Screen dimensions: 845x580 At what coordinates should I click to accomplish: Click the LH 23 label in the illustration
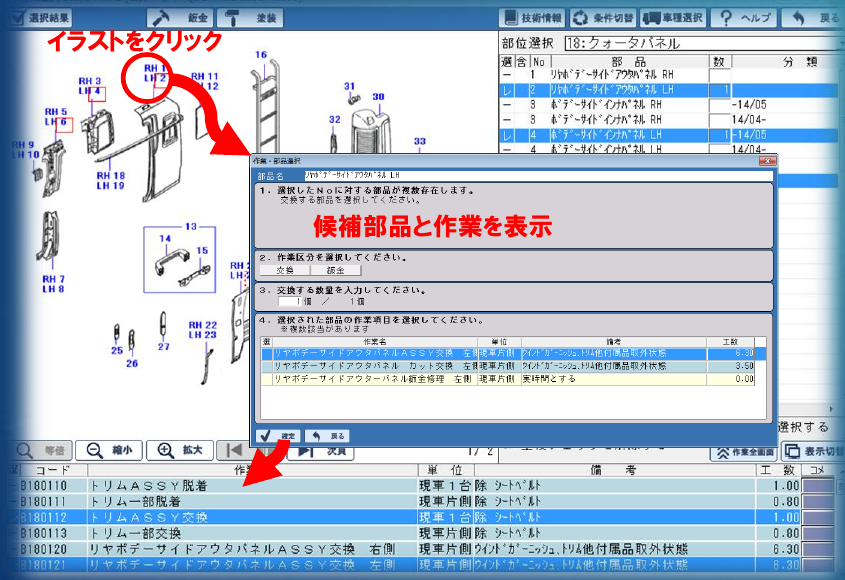[x=203, y=335]
